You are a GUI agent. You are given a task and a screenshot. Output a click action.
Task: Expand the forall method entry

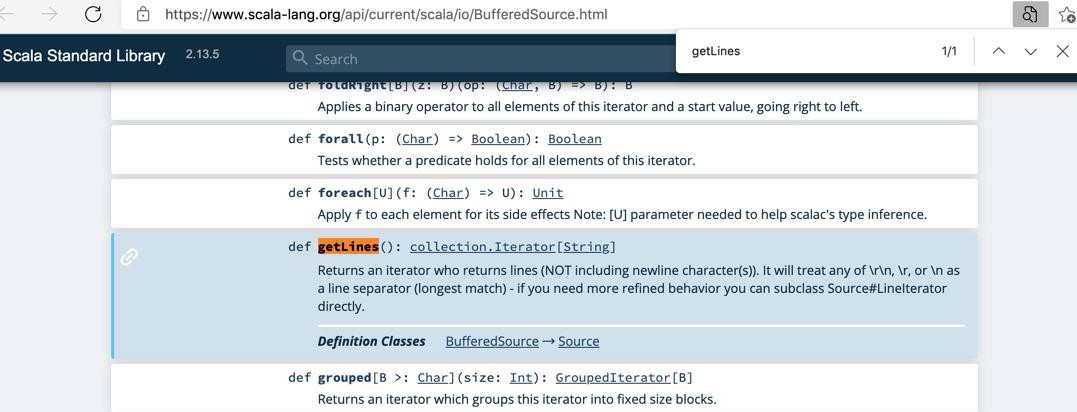(x=544, y=149)
